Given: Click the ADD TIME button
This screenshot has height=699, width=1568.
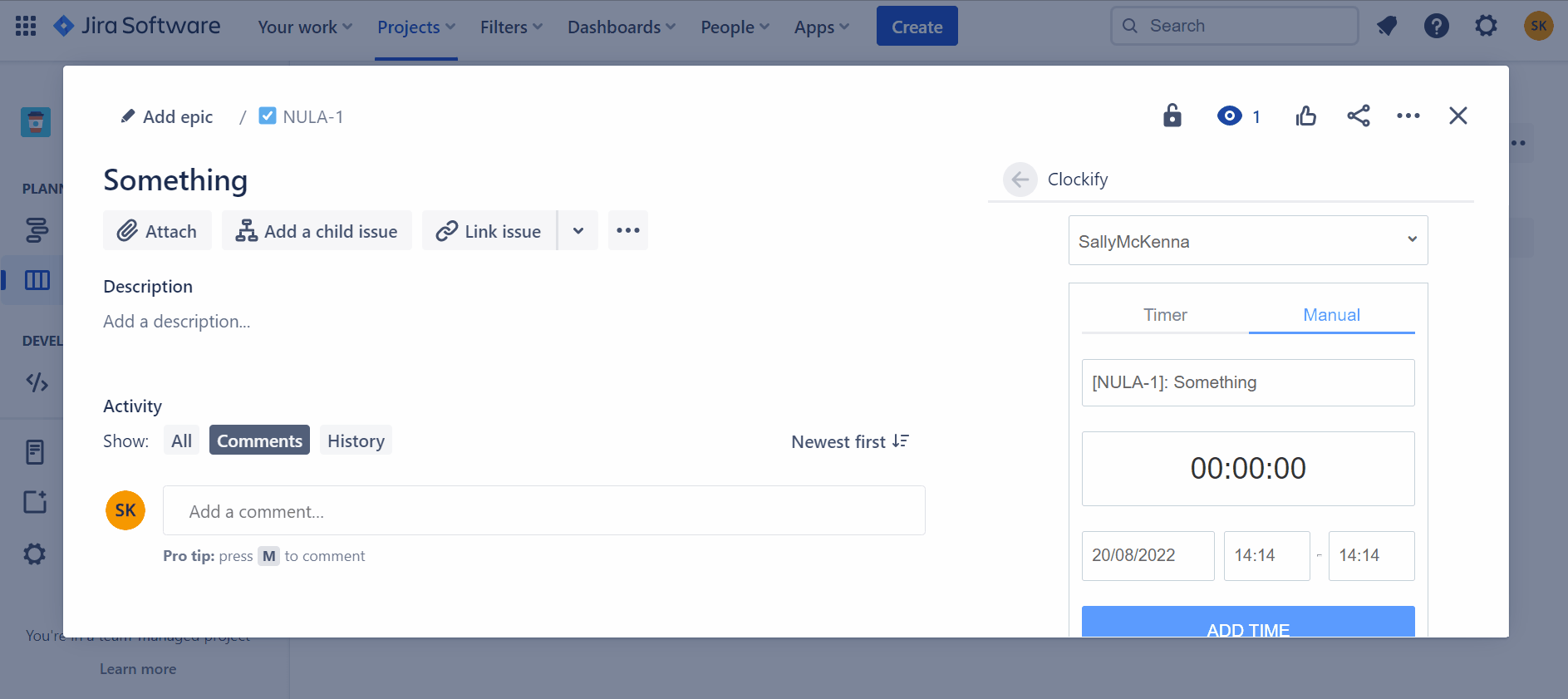Looking at the screenshot, I should (1248, 623).
